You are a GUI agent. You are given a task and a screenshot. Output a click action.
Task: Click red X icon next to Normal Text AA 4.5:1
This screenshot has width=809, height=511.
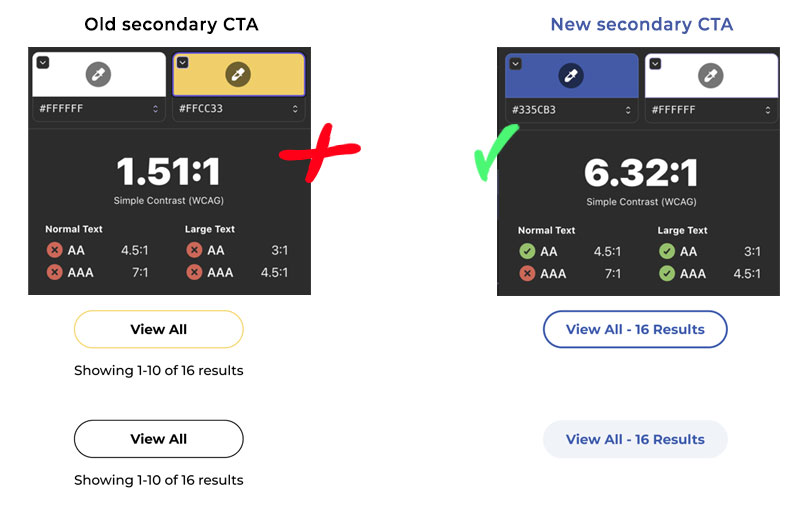click(x=54, y=250)
